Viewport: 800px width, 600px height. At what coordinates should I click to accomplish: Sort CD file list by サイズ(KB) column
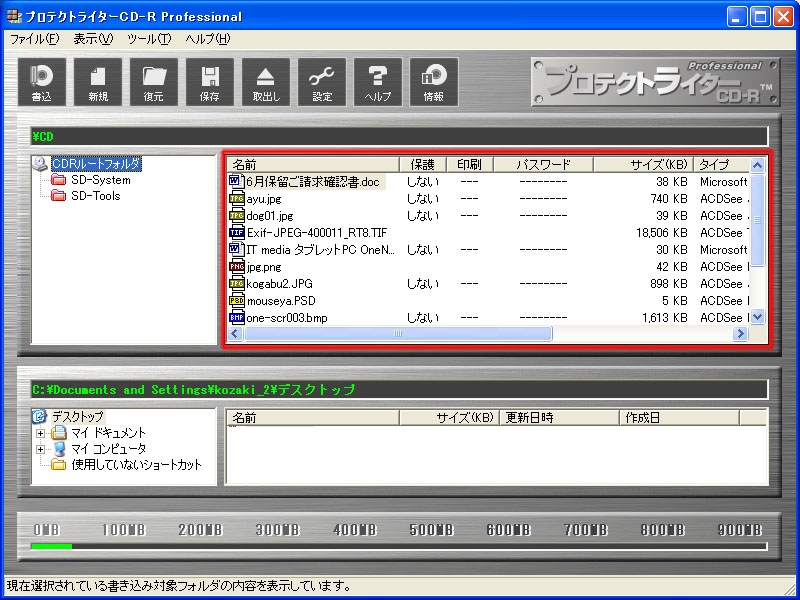643,164
